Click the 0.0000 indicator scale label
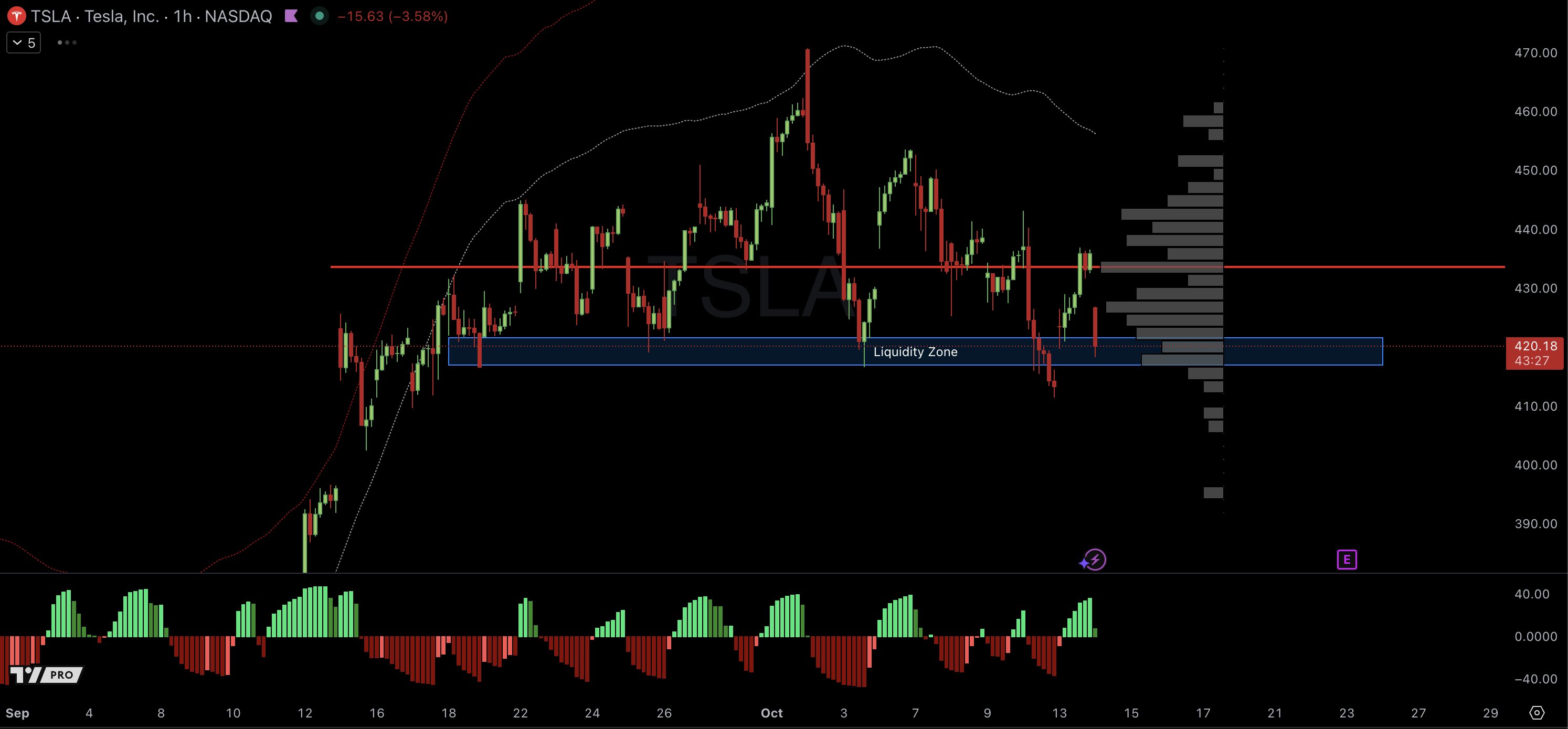 pyautogui.click(x=1536, y=637)
